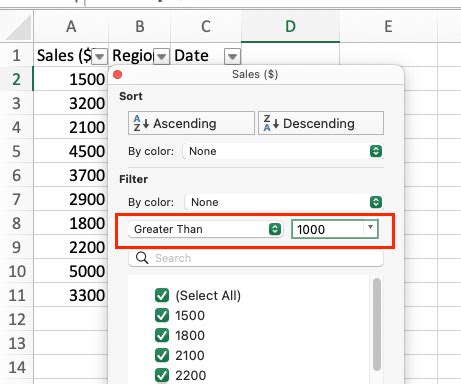Click cell containing 2100 in column A
461x384 pixels.
pyautogui.click(x=71, y=127)
